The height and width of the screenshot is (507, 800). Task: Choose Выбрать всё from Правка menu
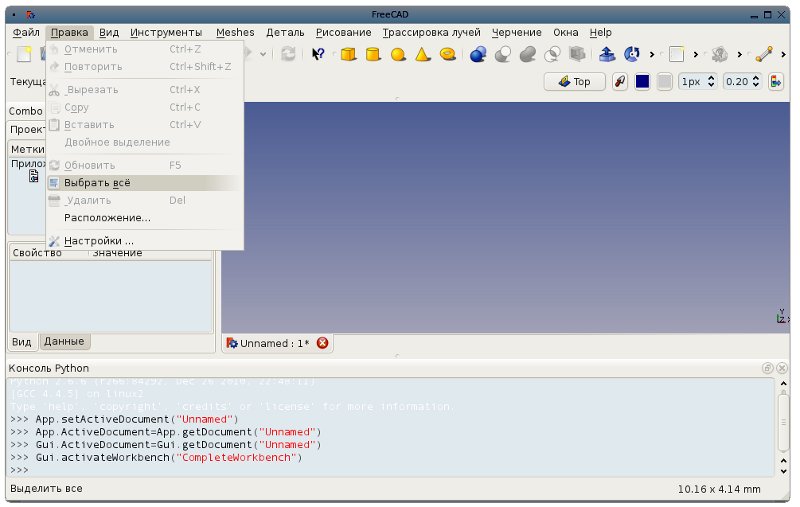(x=143, y=183)
